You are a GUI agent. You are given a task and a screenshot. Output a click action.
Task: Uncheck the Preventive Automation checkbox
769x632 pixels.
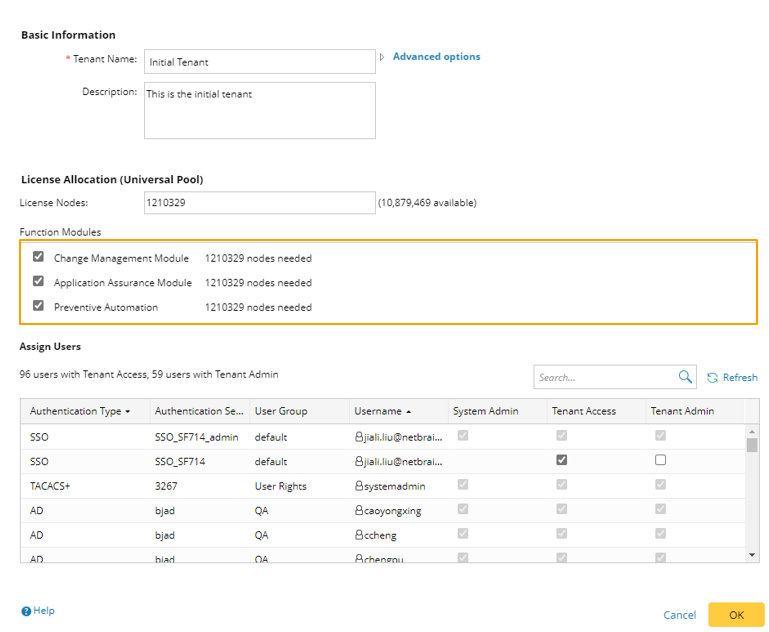coord(38,305)
